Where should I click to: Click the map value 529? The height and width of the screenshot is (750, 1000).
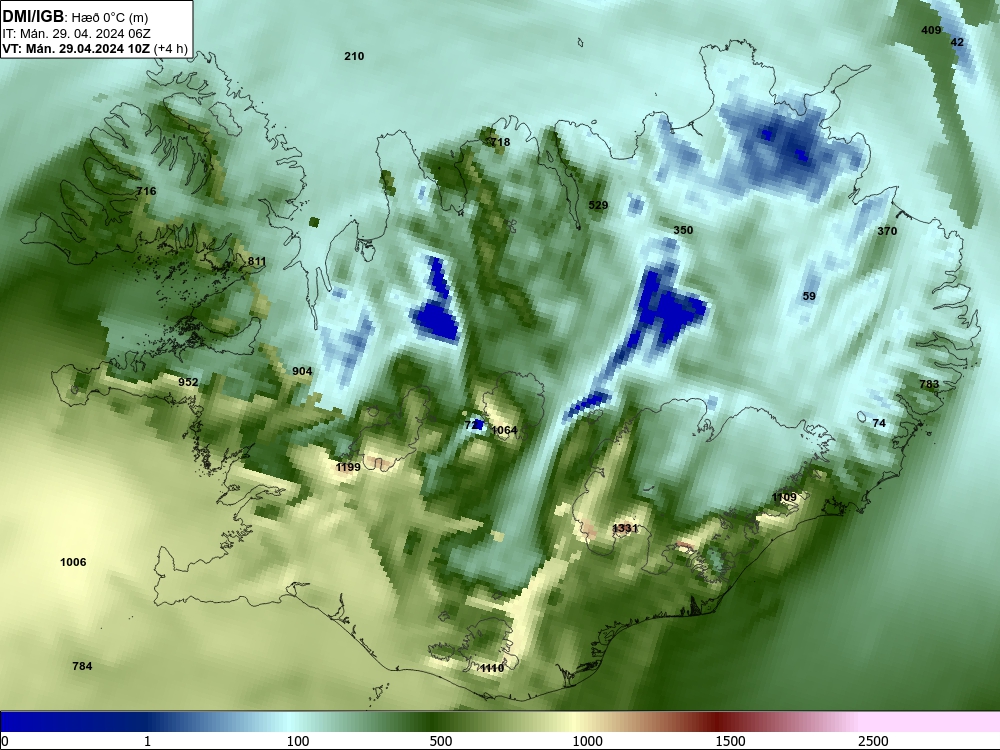click(x=598, y=205)
